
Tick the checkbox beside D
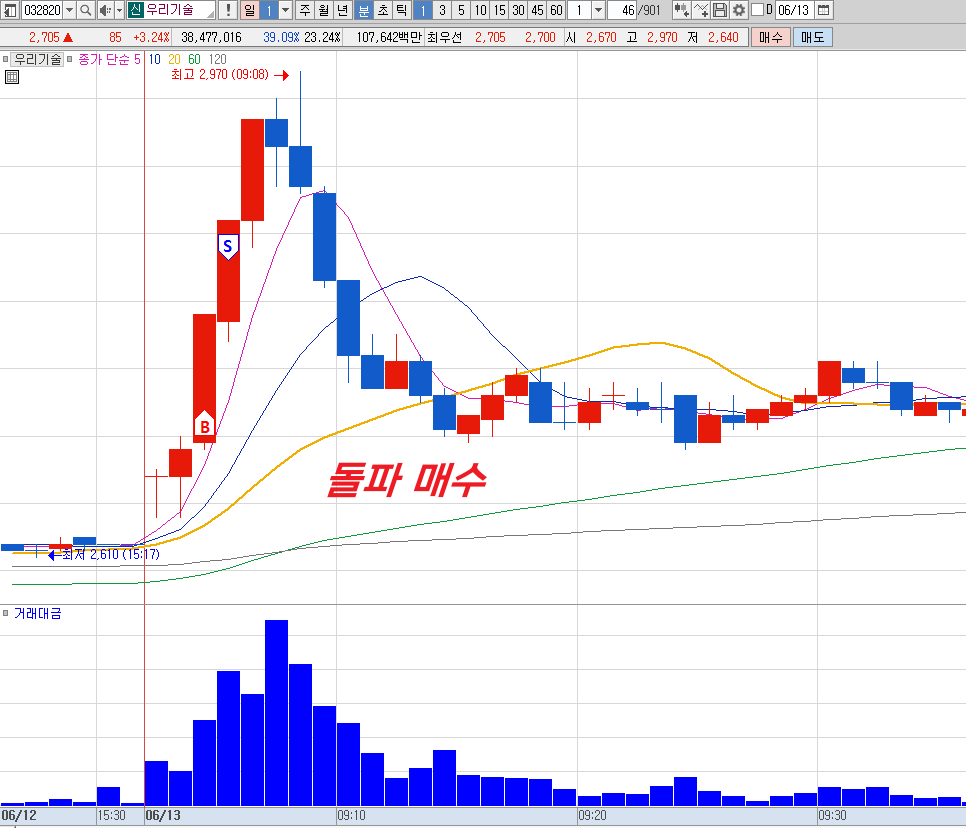pos(758,9)
